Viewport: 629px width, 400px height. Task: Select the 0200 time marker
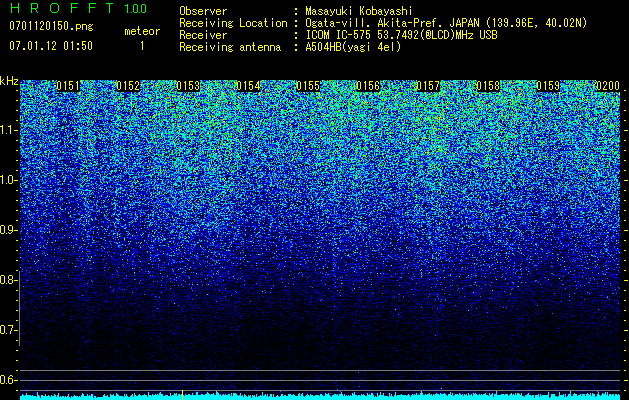608,86
